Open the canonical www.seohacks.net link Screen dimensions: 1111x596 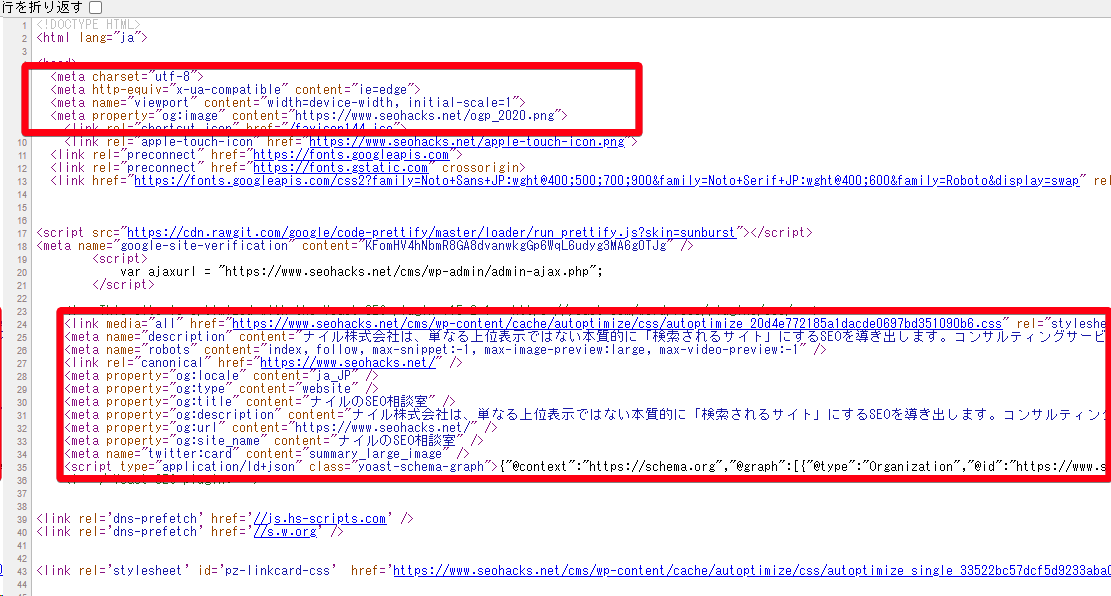click(x=347, y=363)
